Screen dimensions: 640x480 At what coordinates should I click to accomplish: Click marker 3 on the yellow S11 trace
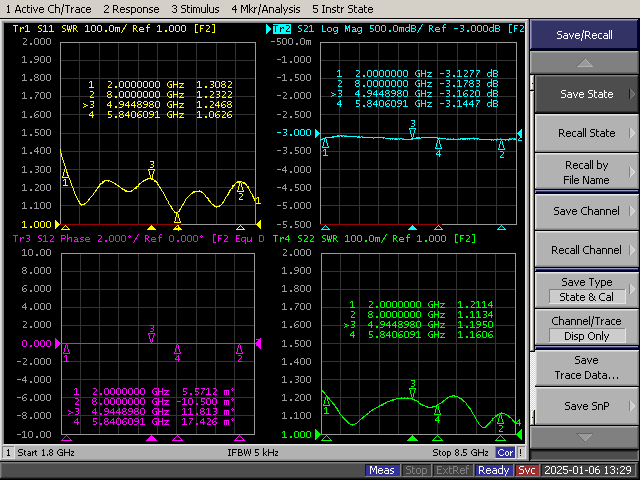pyautogui.click(x=151, y=174)
